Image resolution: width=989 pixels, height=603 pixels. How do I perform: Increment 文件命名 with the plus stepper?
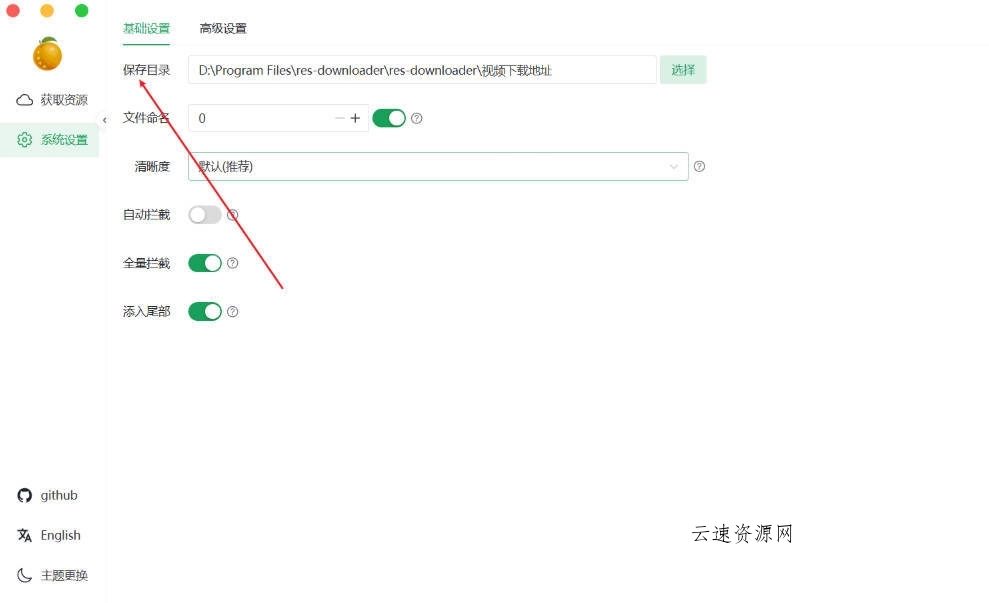point(356,118)
